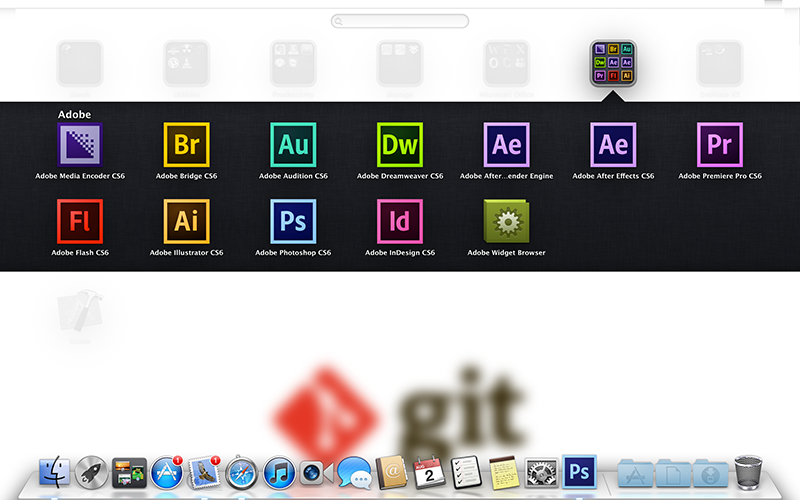Open Reminders checklist in Dock
Image resolution: width=800 pixels, height=500 pixels.
tap(466, 472)
